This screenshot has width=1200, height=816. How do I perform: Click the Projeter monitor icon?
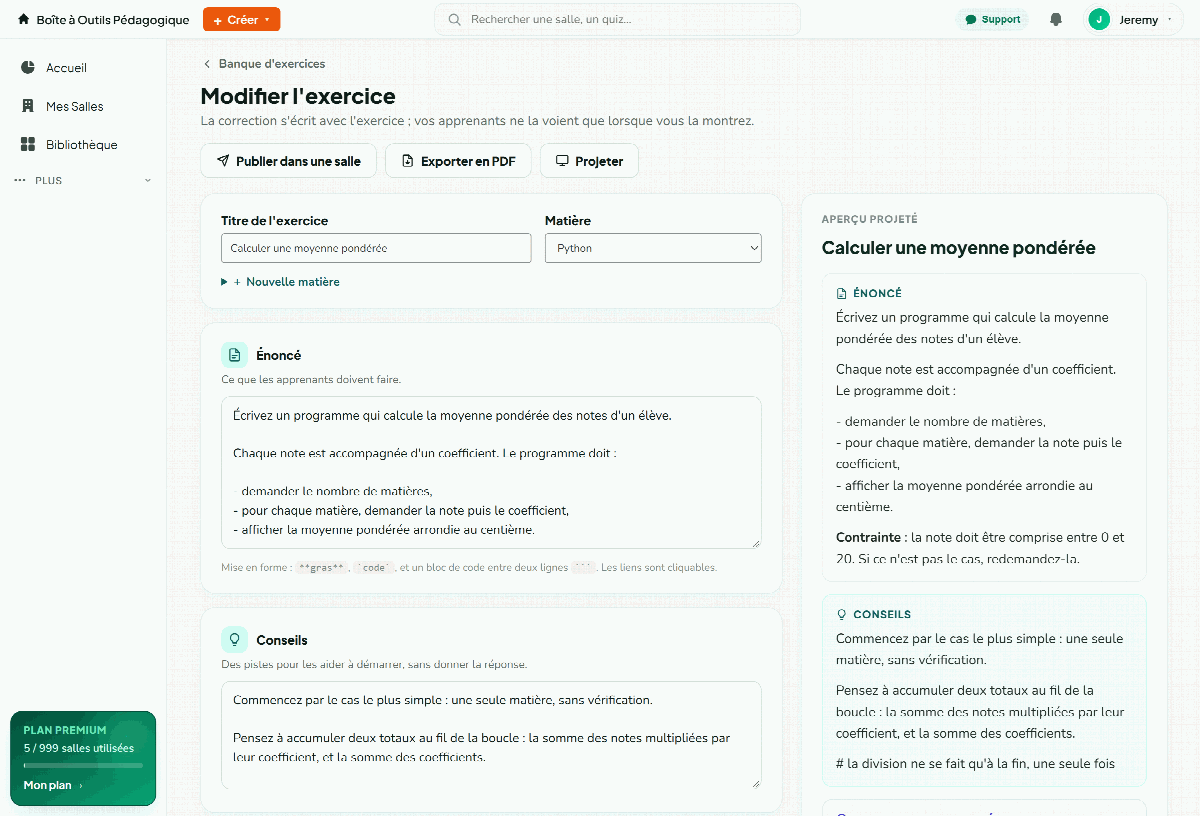[562, 161]
